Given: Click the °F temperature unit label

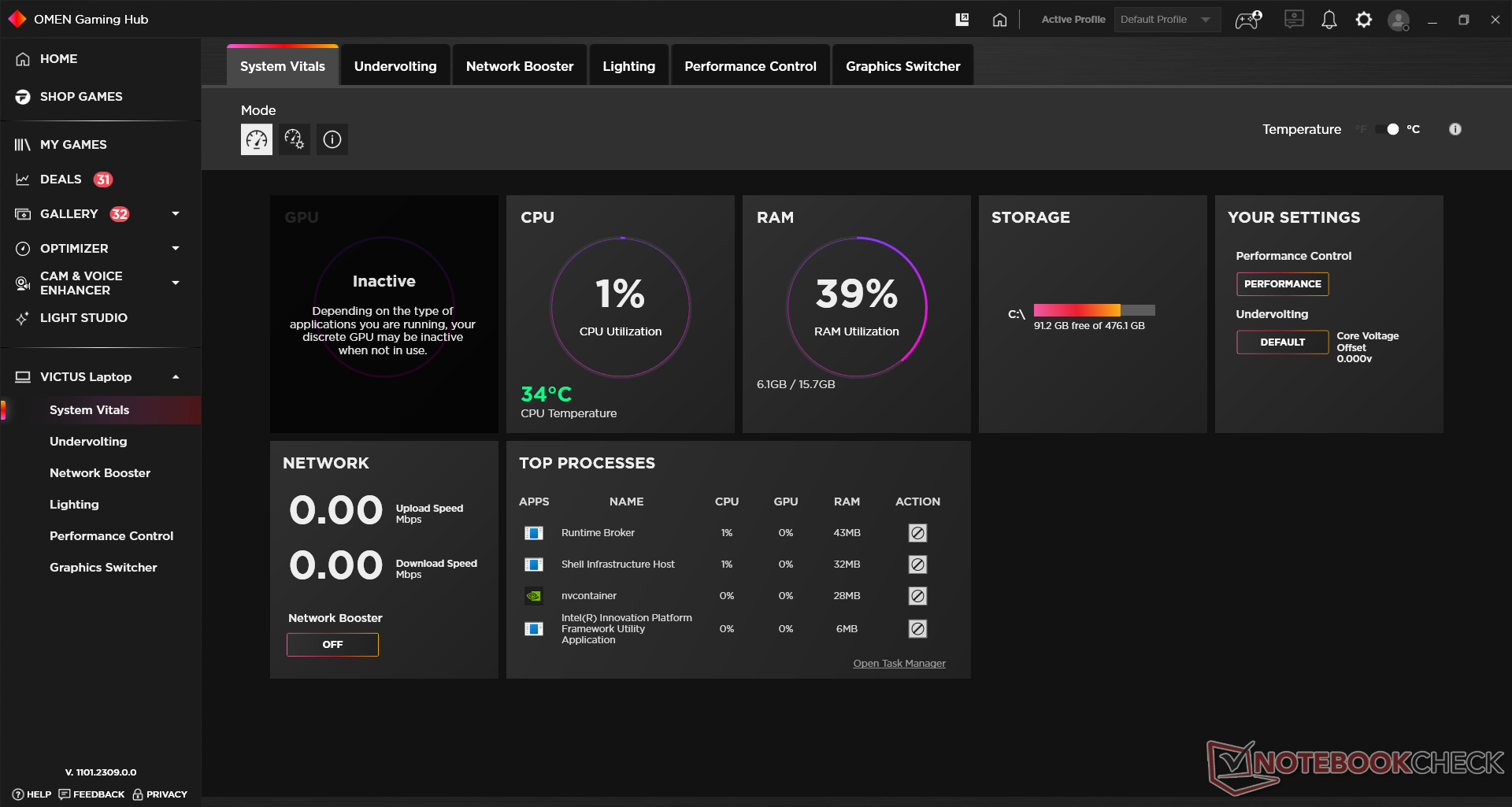Looking at the screenshot, I should click(1362, 129).
